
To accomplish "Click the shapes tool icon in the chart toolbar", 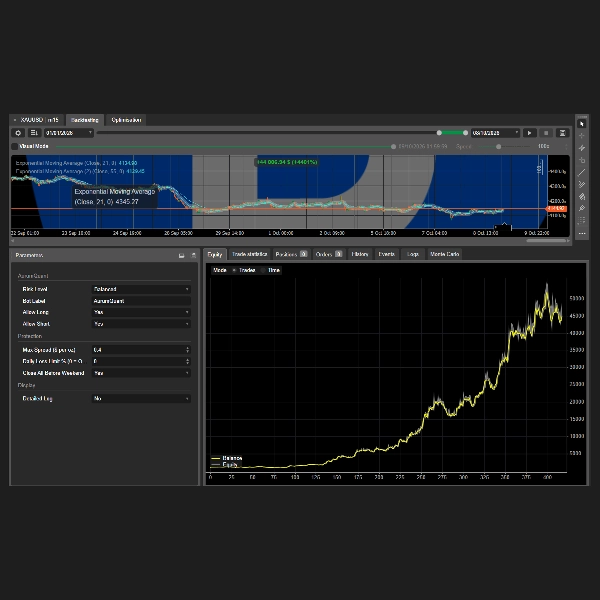I will [x=582, y=160].
